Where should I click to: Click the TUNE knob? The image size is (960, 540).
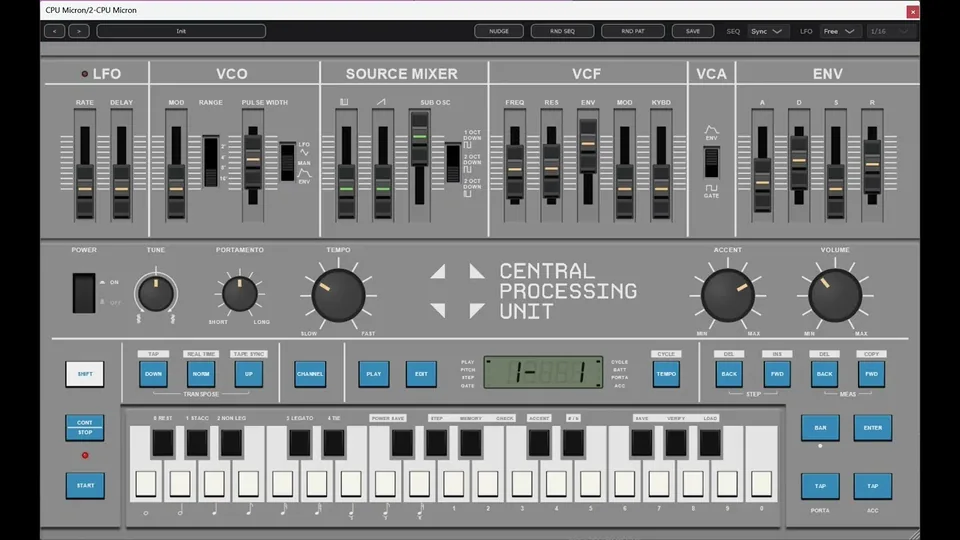156,293
